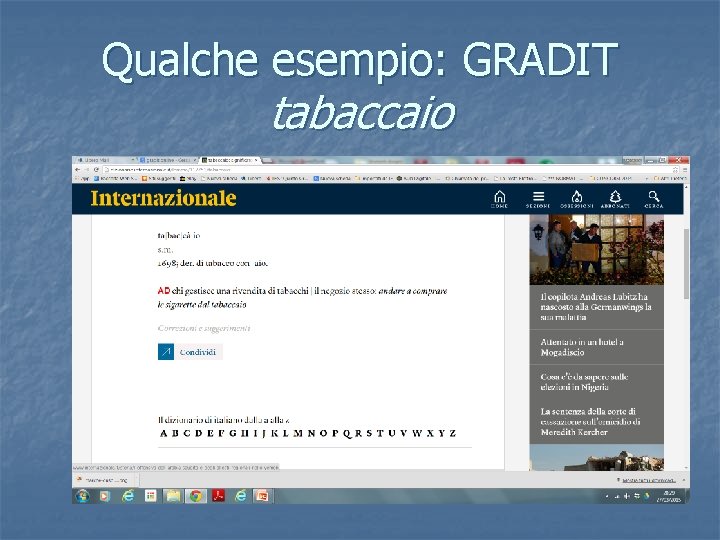This screenshot has height=540, width=720.
Task: Click letter T in the dictionary index
Action: click(380, 433)
